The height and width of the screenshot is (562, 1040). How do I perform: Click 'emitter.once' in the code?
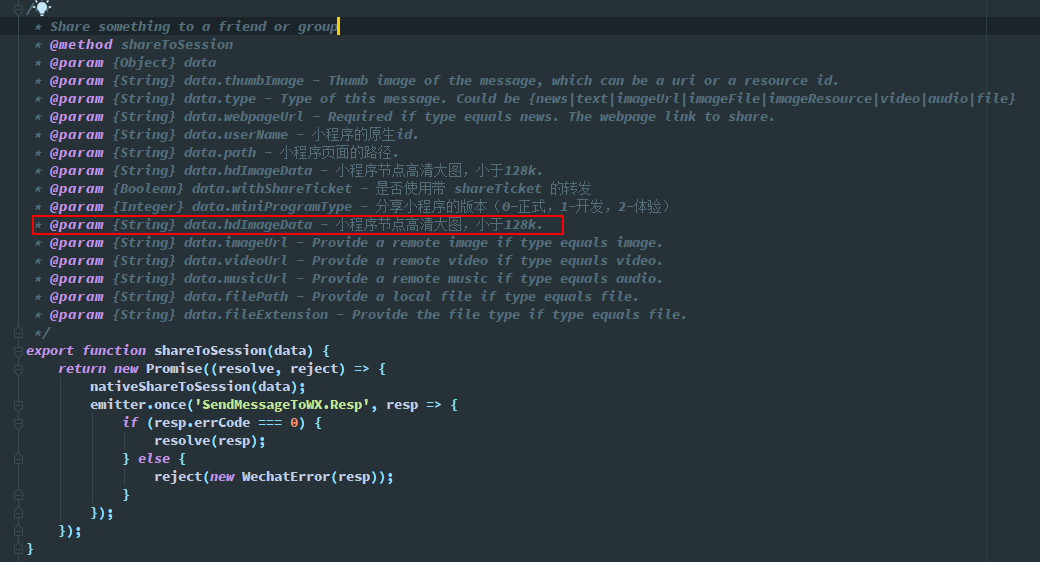(x=138, y=404)
